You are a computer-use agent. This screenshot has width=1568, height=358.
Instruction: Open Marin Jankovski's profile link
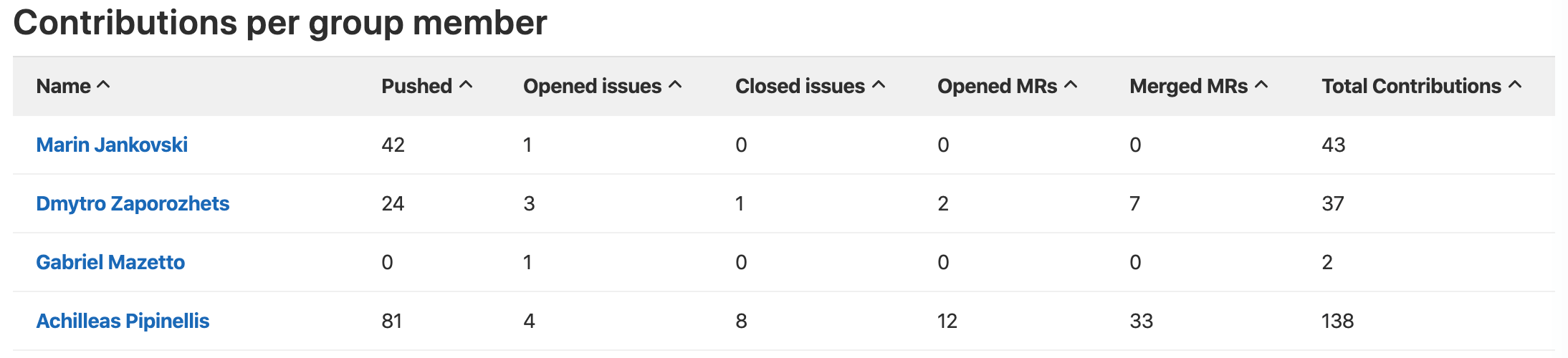pos(112,145)
